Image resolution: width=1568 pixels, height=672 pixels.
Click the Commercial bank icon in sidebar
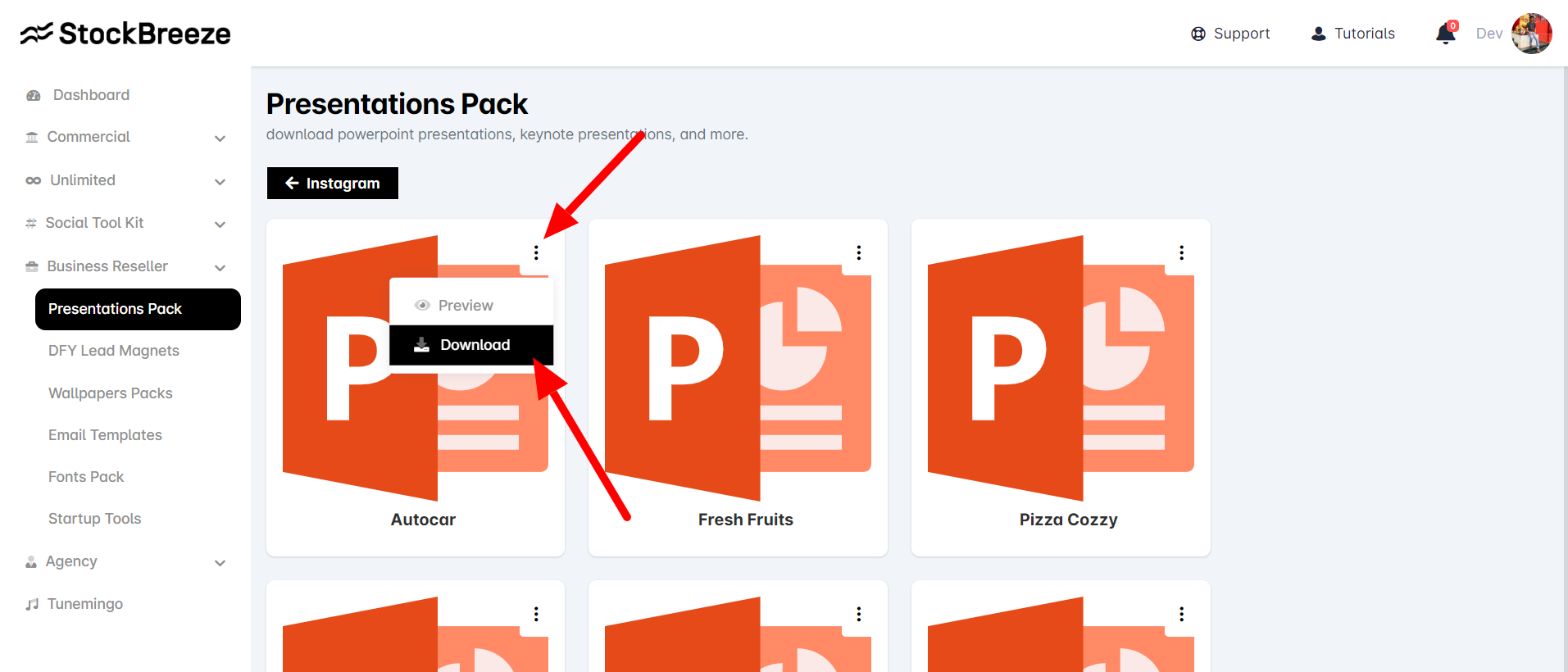pos(32,137)
